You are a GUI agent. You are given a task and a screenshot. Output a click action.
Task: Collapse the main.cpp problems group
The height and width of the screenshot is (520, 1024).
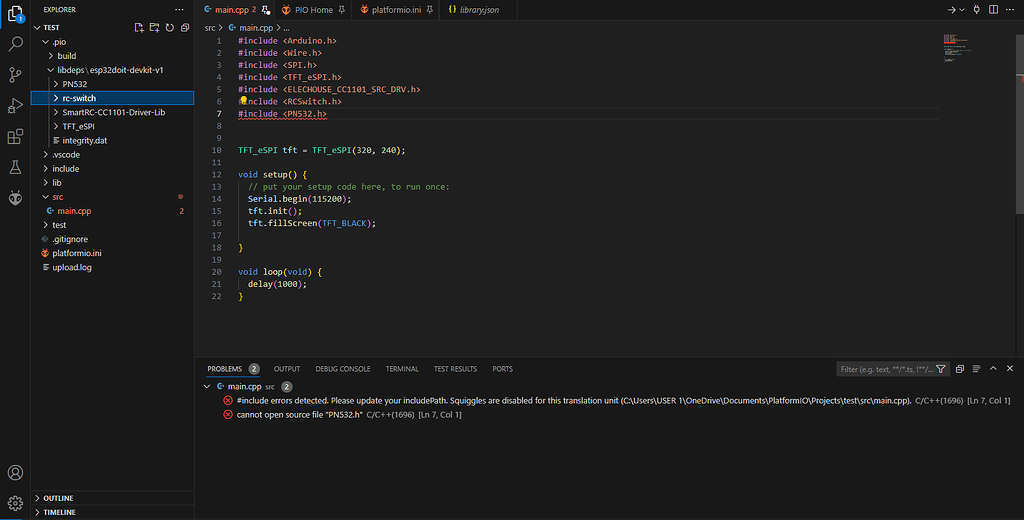tap(207, 386)
